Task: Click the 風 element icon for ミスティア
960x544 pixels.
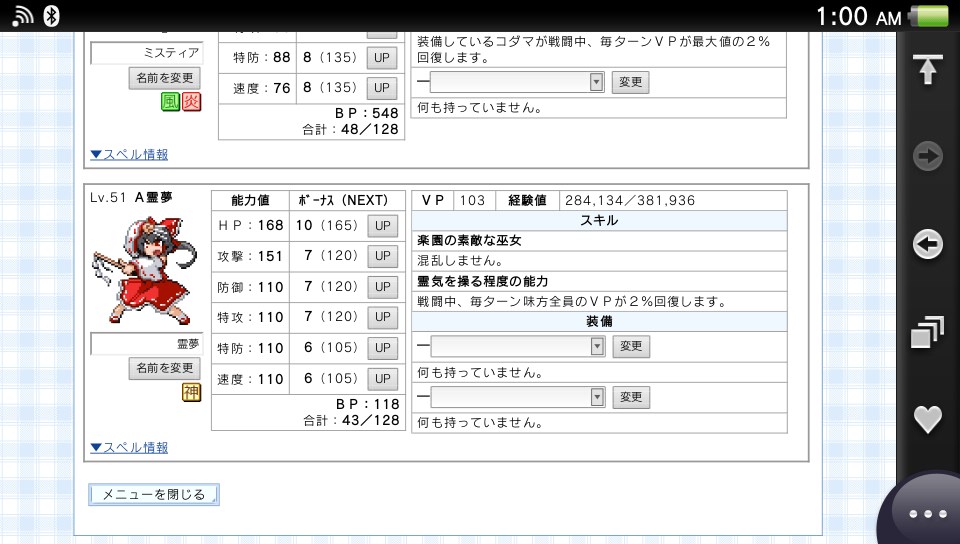Action: point(171,102)
